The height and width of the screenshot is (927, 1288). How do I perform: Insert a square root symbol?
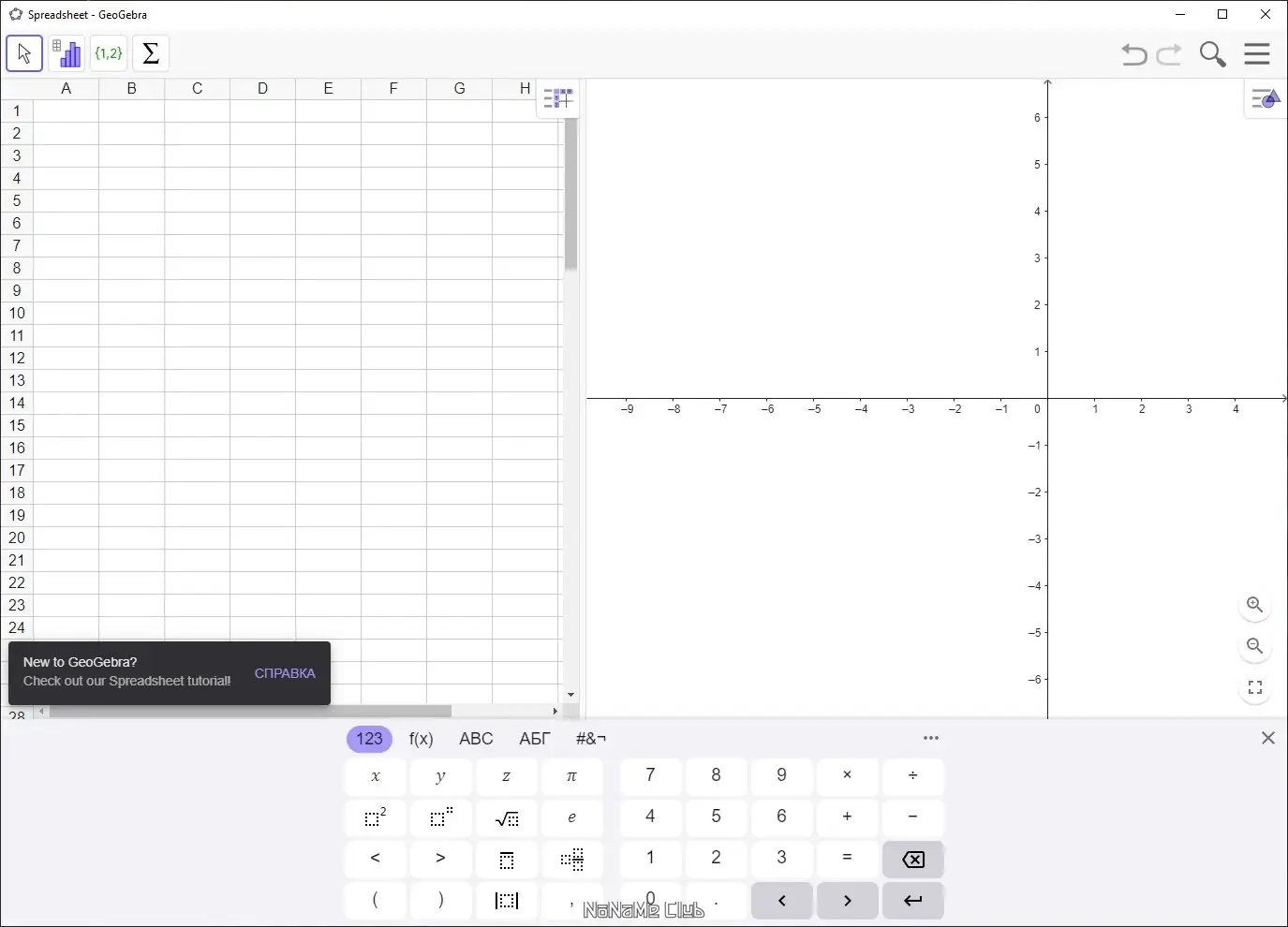pos(507,818)
